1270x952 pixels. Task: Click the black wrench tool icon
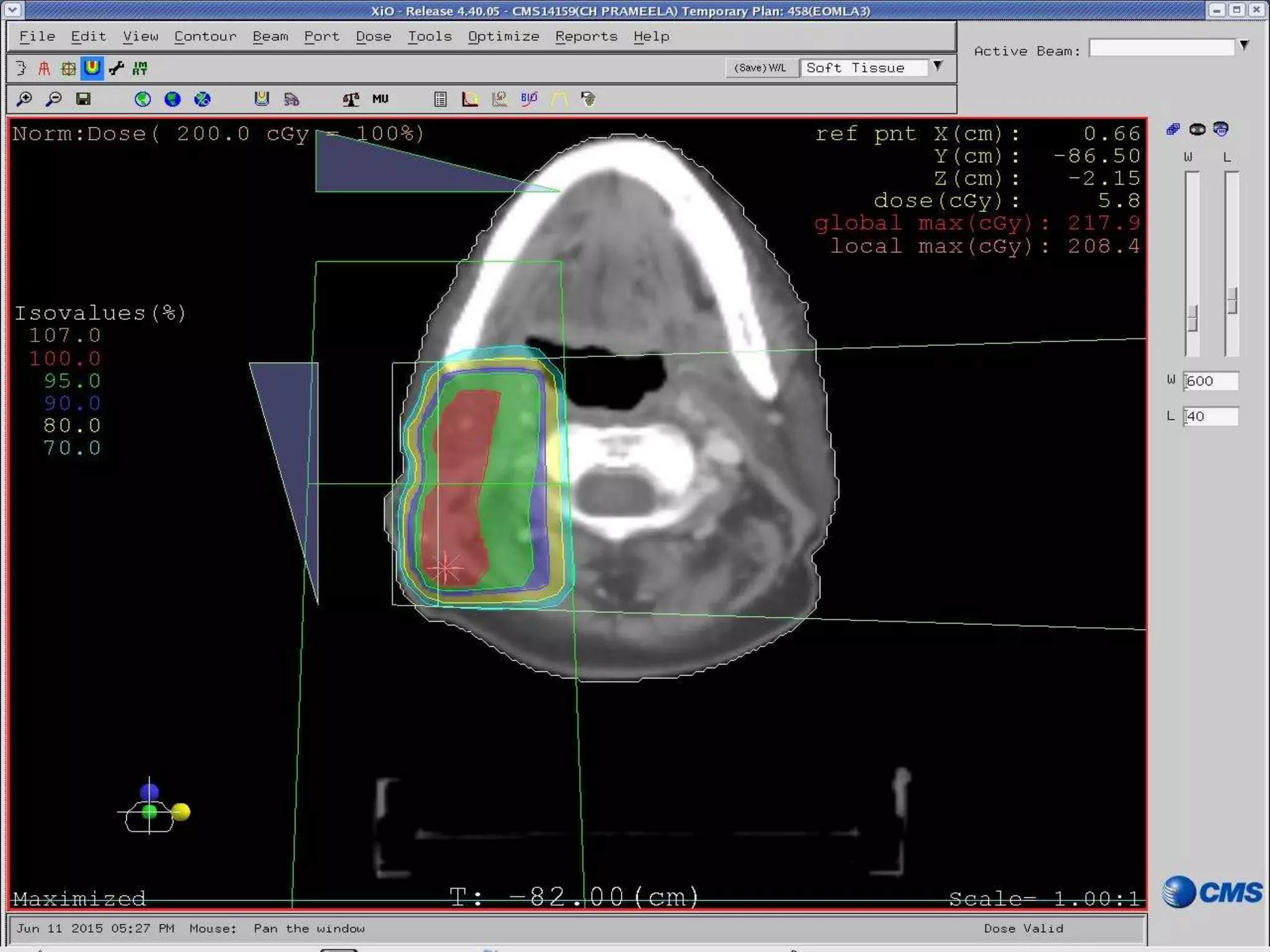pyautogui.click(x=116, y=68)
